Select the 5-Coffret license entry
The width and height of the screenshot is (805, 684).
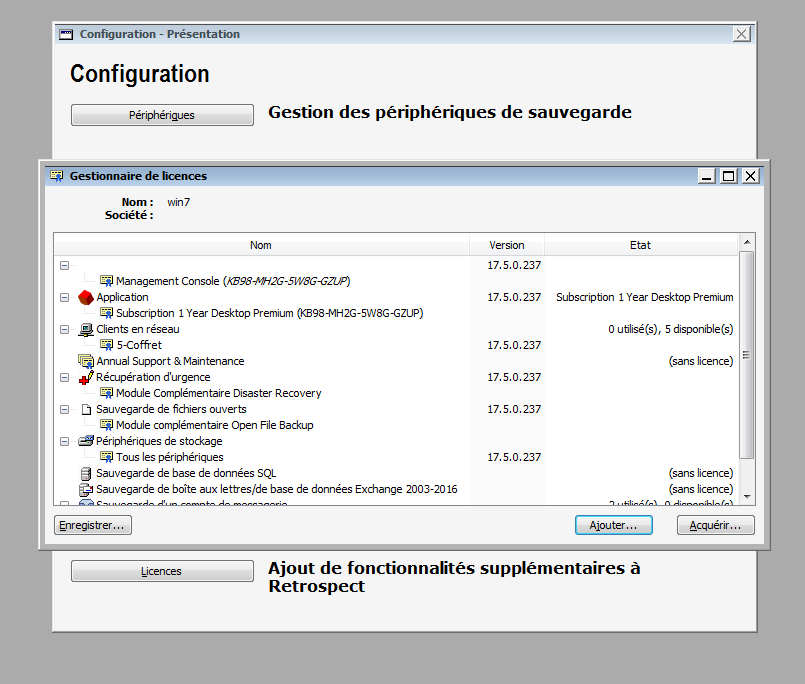(138, 345)
